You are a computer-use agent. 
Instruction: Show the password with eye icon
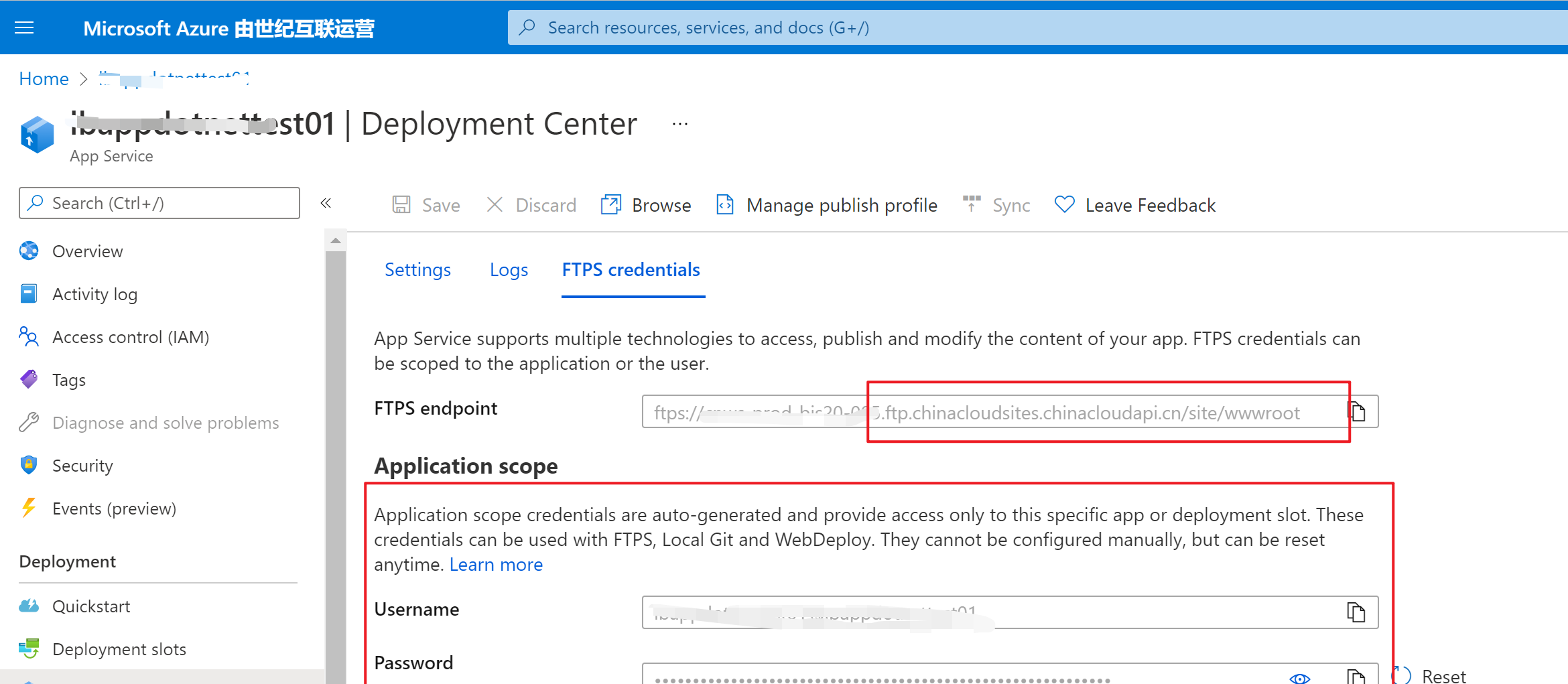1299,677
